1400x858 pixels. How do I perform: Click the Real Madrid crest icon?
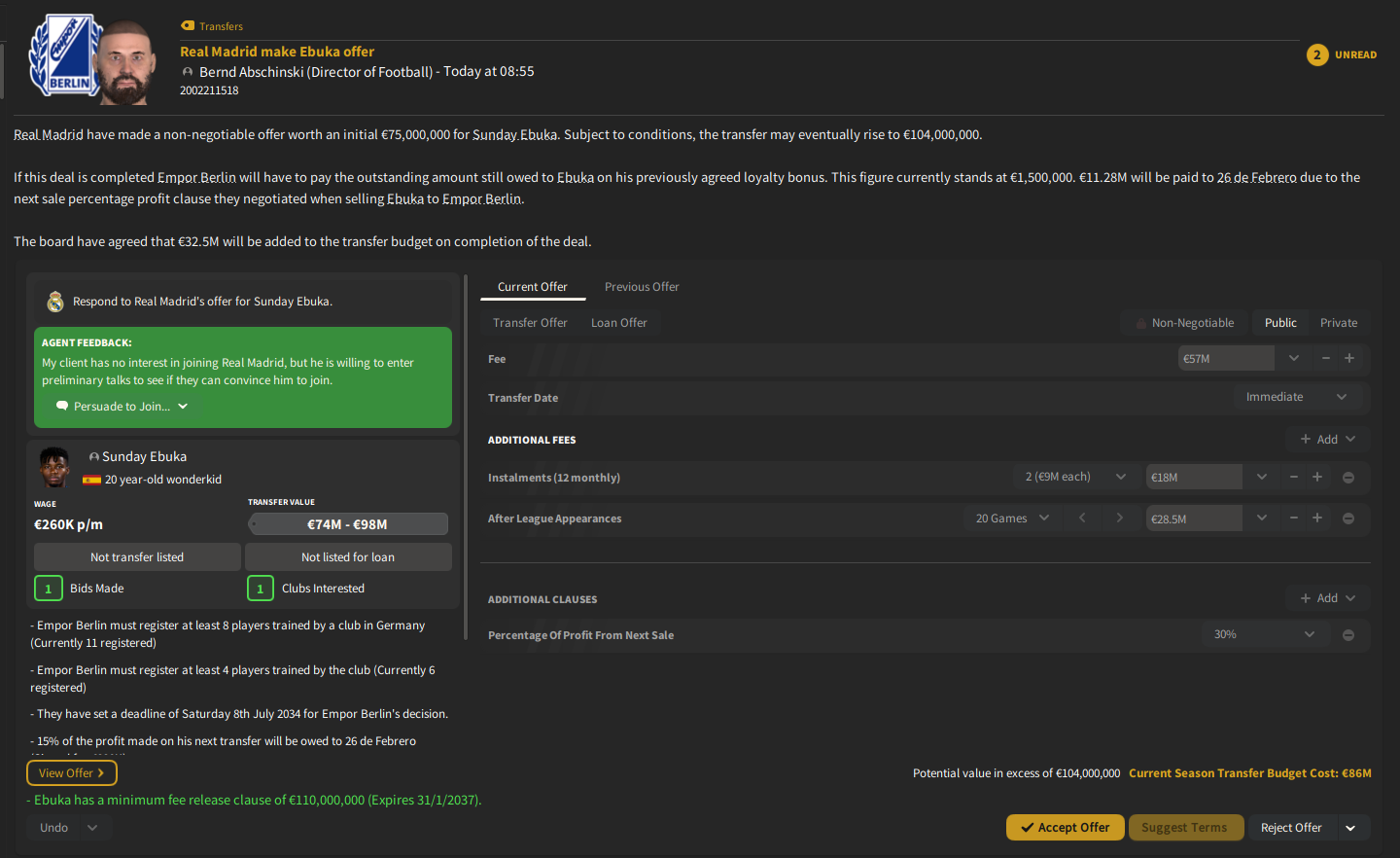(x=55, y=302)
